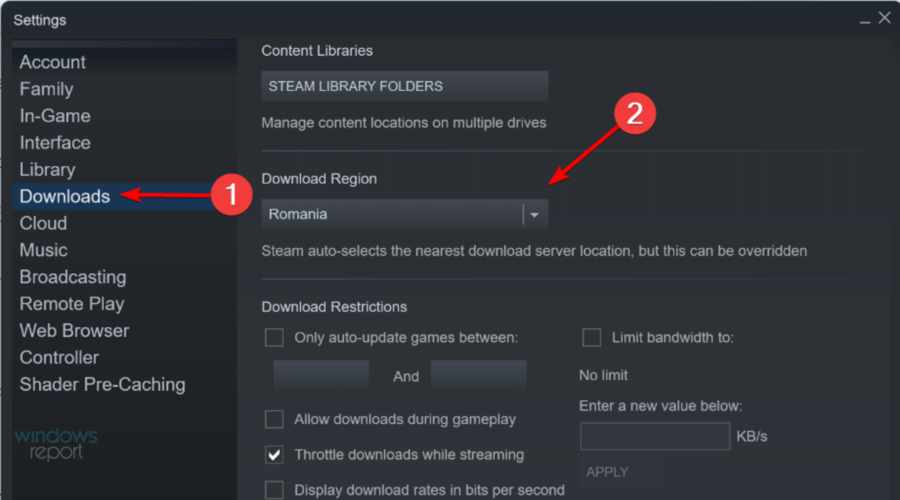Click the 'Enter a new value below:' label
900x500 pixels.
coord(661,406)
